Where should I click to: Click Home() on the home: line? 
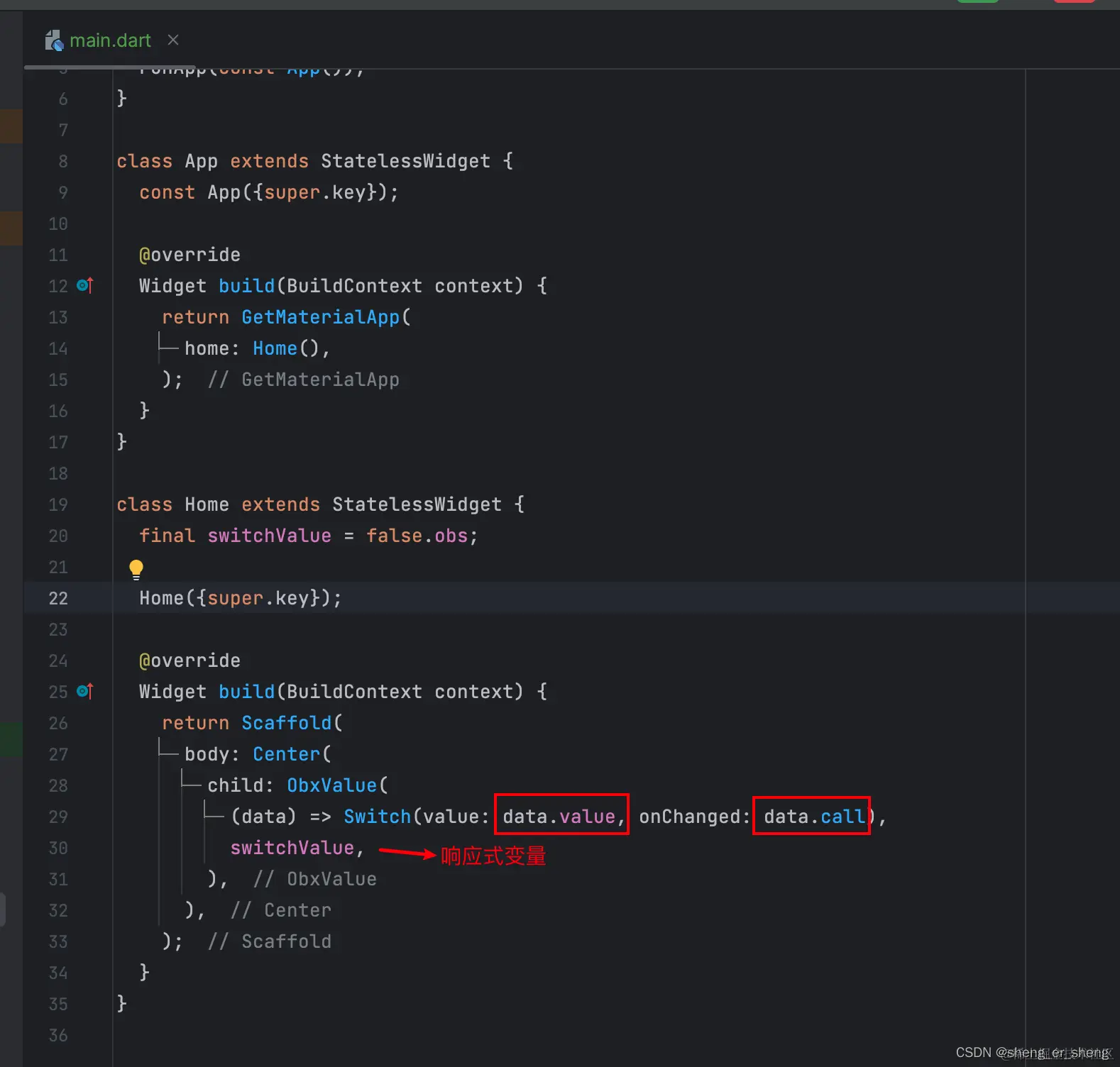click(x=287, y=348)
